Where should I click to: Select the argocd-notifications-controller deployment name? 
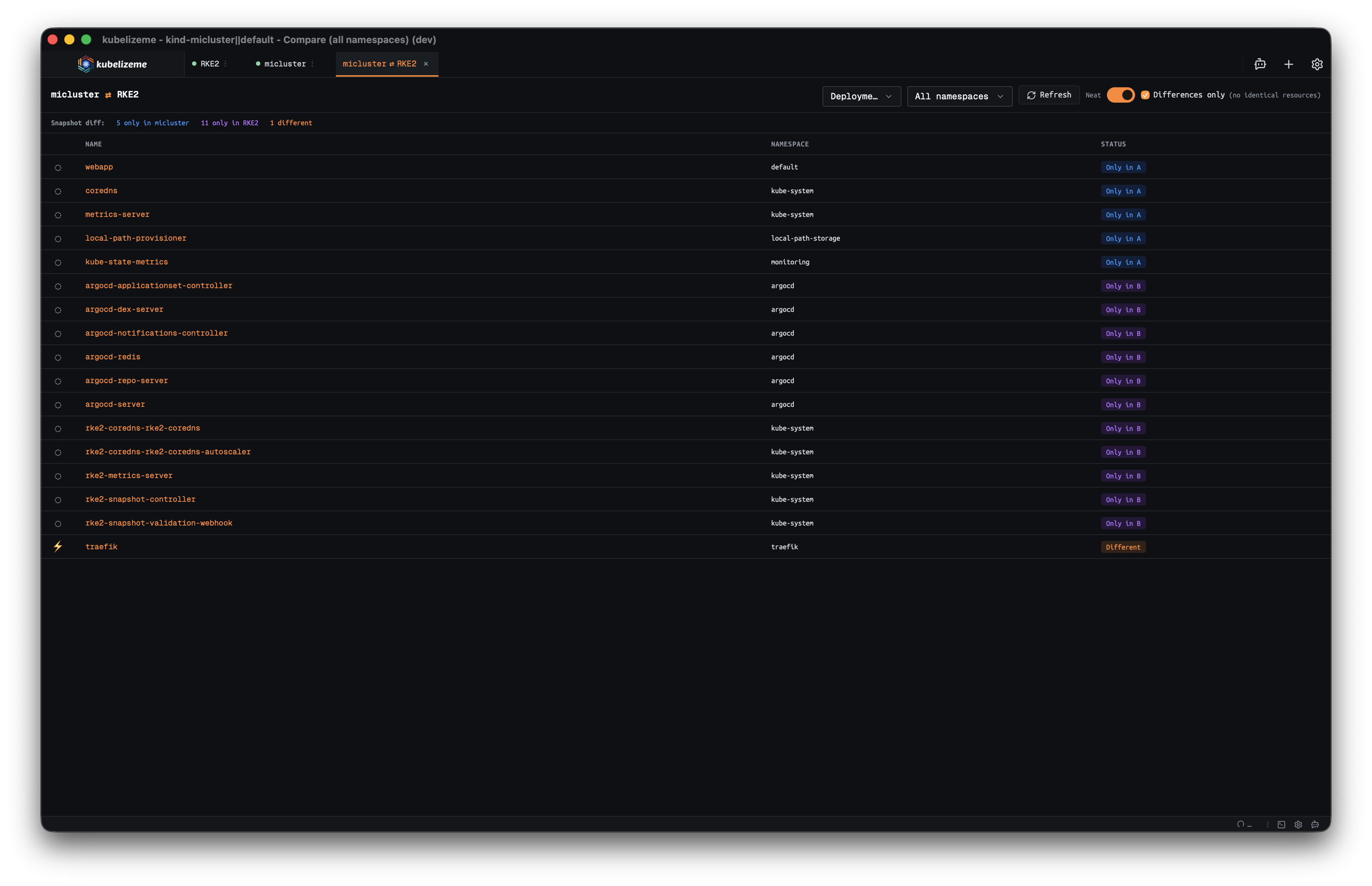pos(156,333)
